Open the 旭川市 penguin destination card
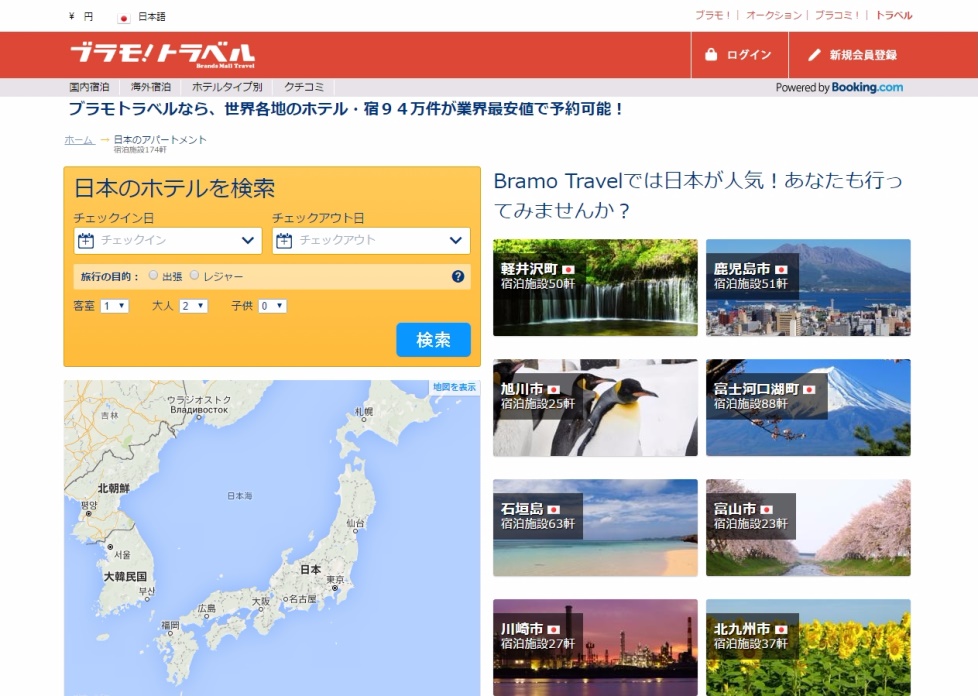 tap(595, 407)
